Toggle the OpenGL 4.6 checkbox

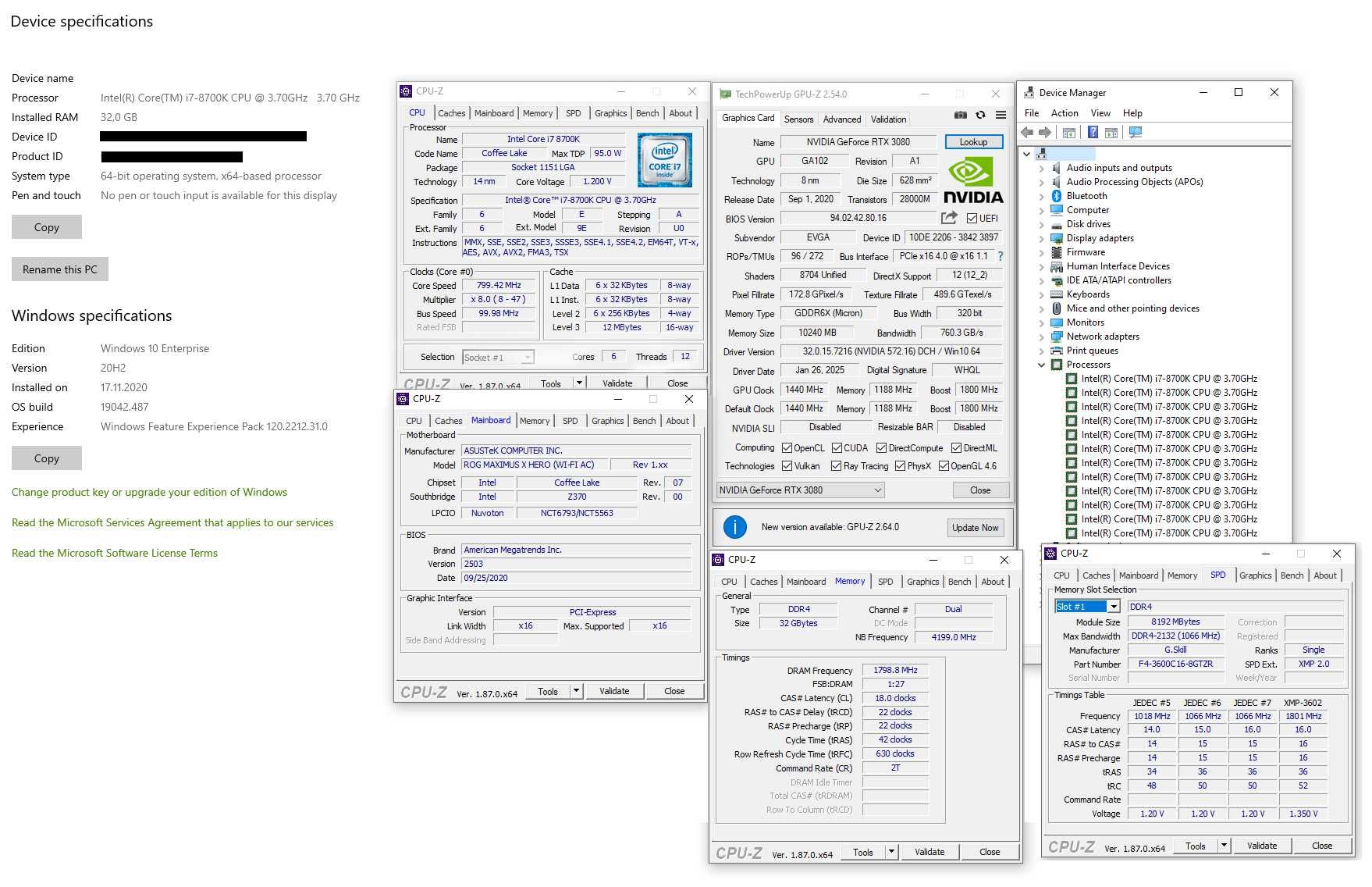[x=944, y=466]
